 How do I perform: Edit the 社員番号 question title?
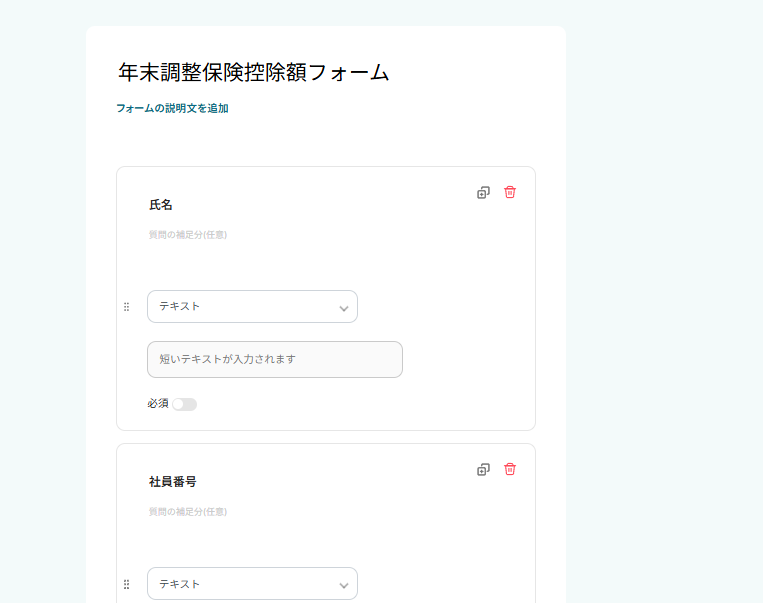pyautogui.click(x=173, y=482)
